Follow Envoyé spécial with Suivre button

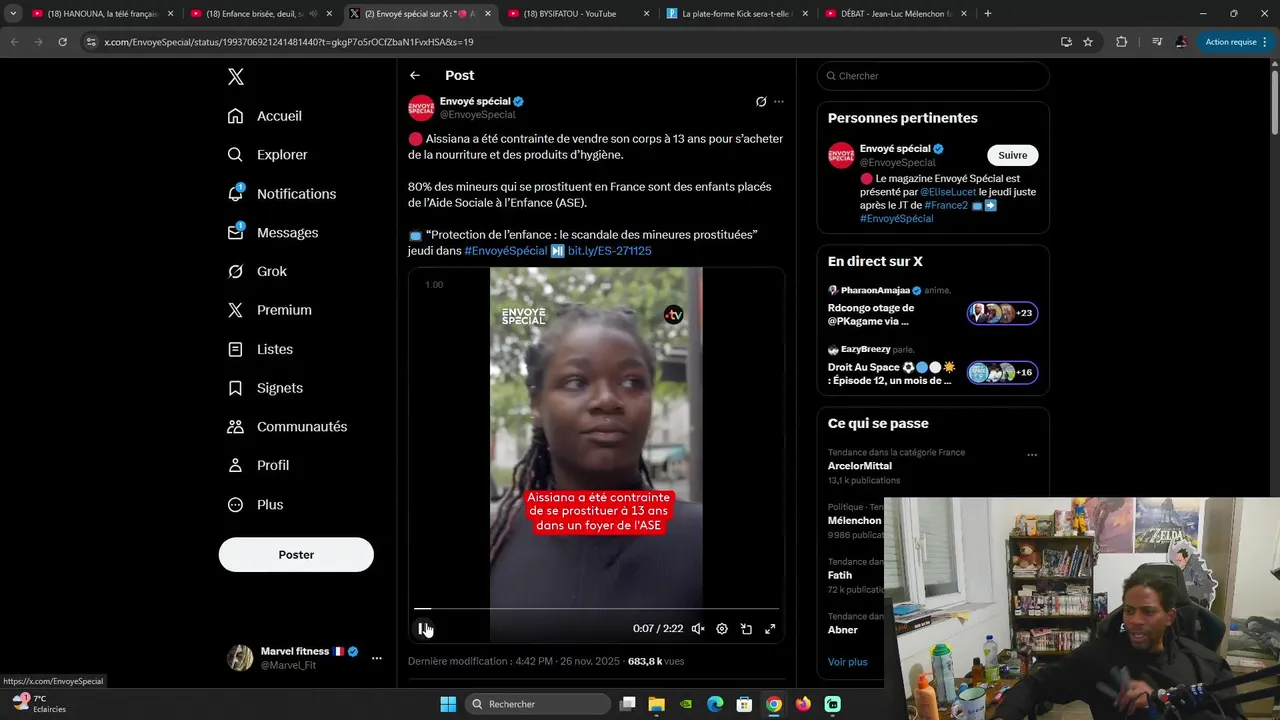[x=1013, y=155]
